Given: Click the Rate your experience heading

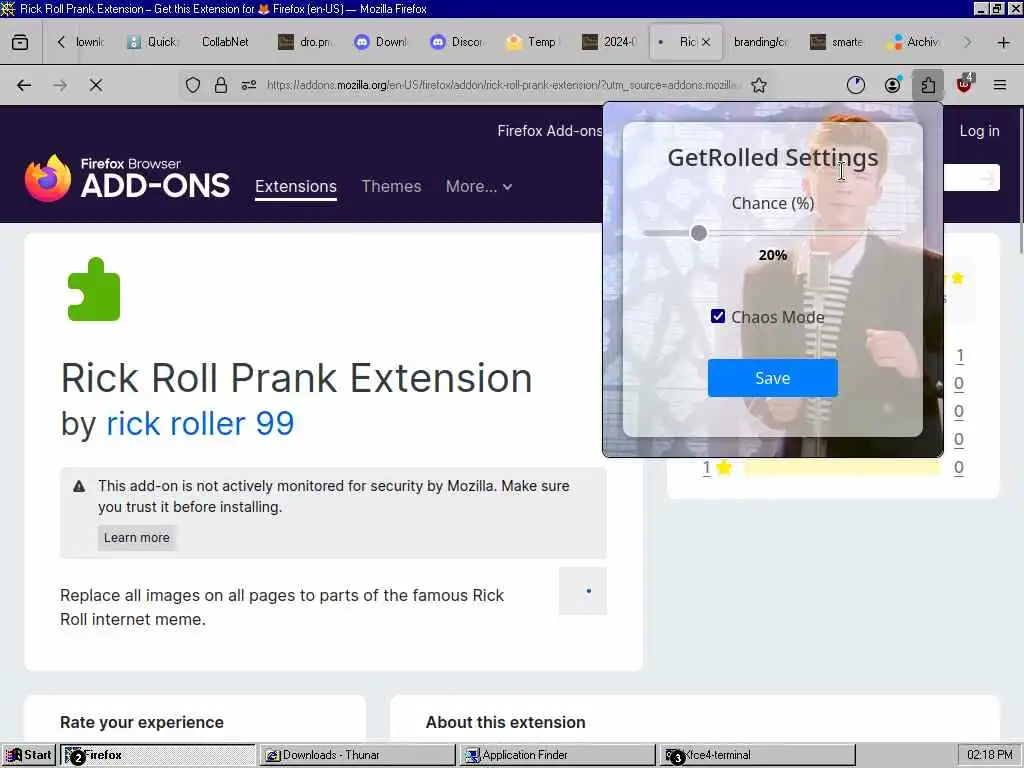Looking at the screenshot, I should click(x=142, y=722).
